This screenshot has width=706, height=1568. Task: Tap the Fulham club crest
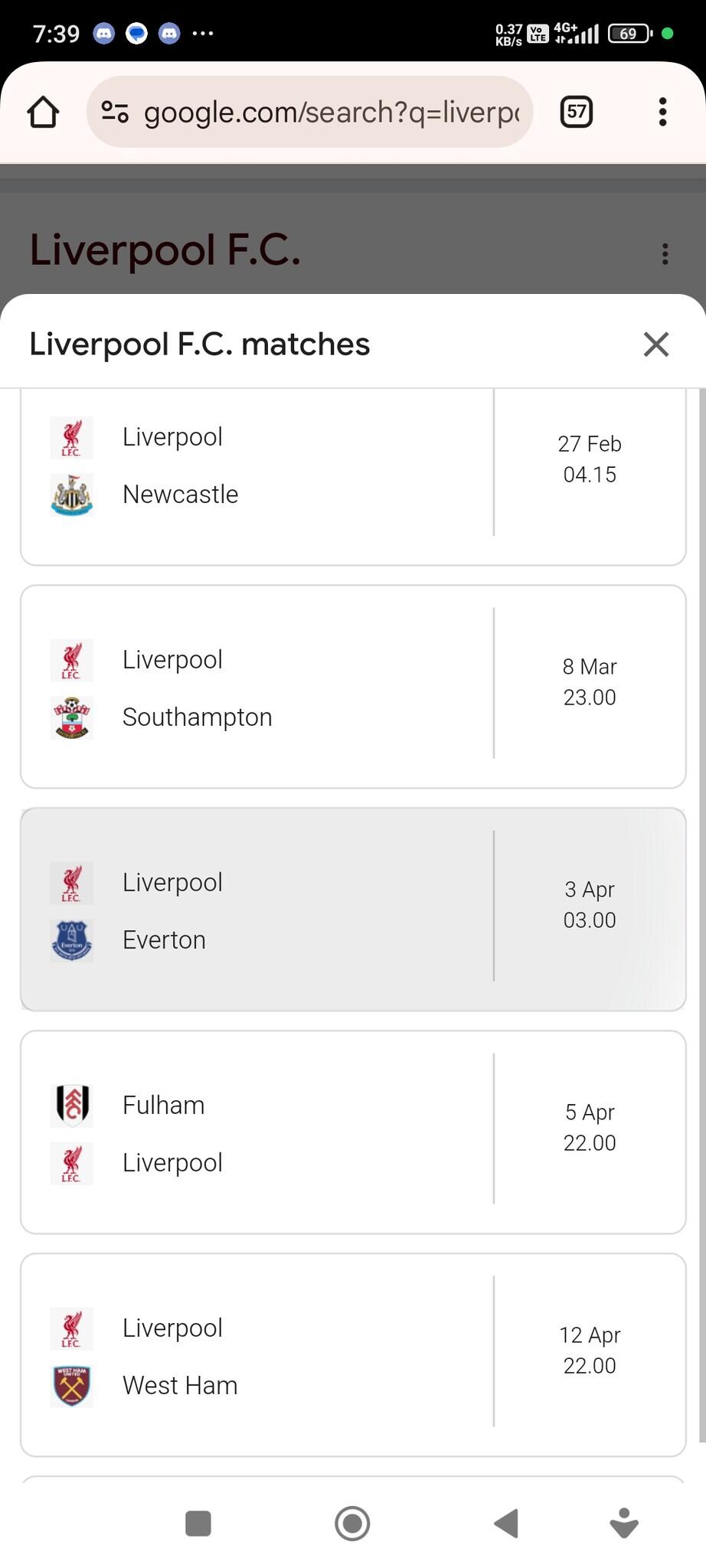click(73, 1106)
